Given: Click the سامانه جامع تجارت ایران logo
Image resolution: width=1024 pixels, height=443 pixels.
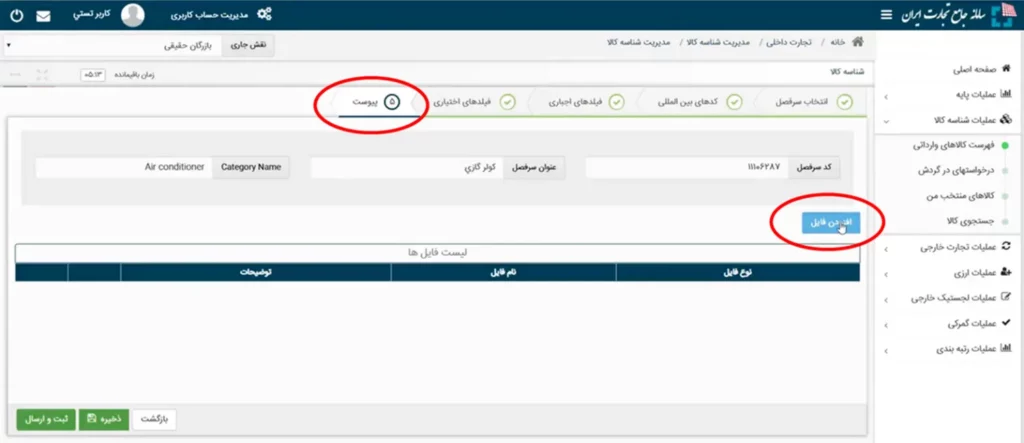Looking at the screenshot, I should [958, 15].
